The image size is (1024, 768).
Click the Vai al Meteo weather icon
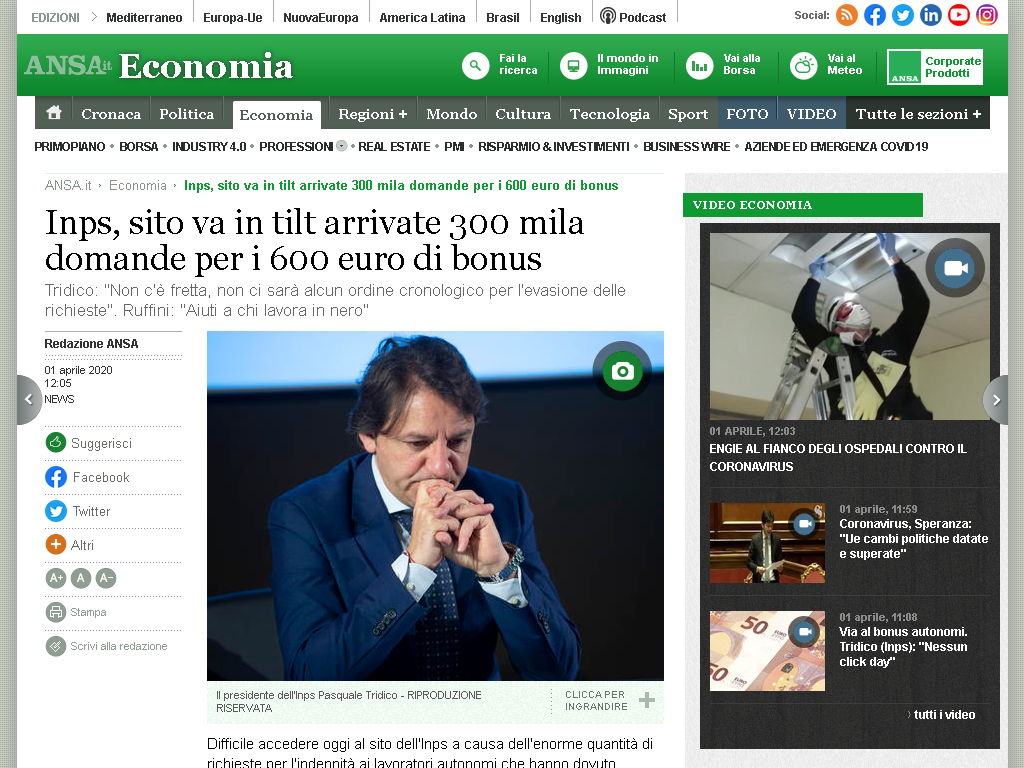(x=804, y=65)
